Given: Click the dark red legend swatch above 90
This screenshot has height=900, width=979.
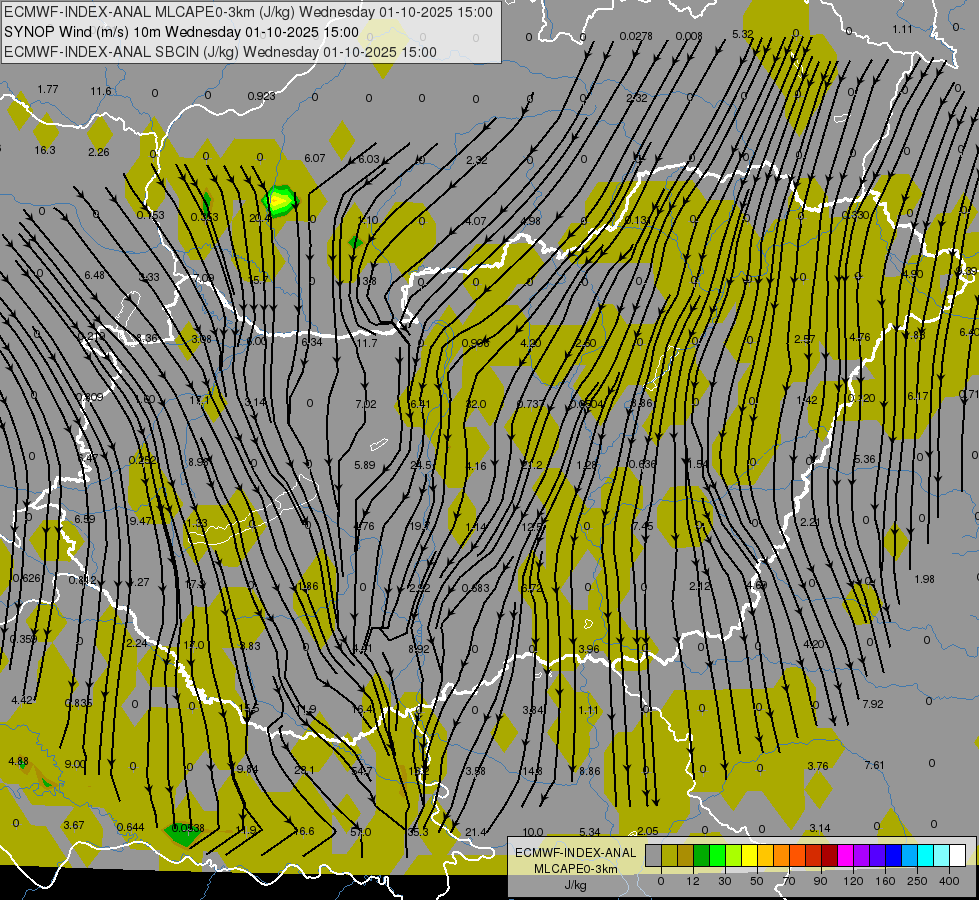Looking at the screenshot, I should (x=829, y=855).
